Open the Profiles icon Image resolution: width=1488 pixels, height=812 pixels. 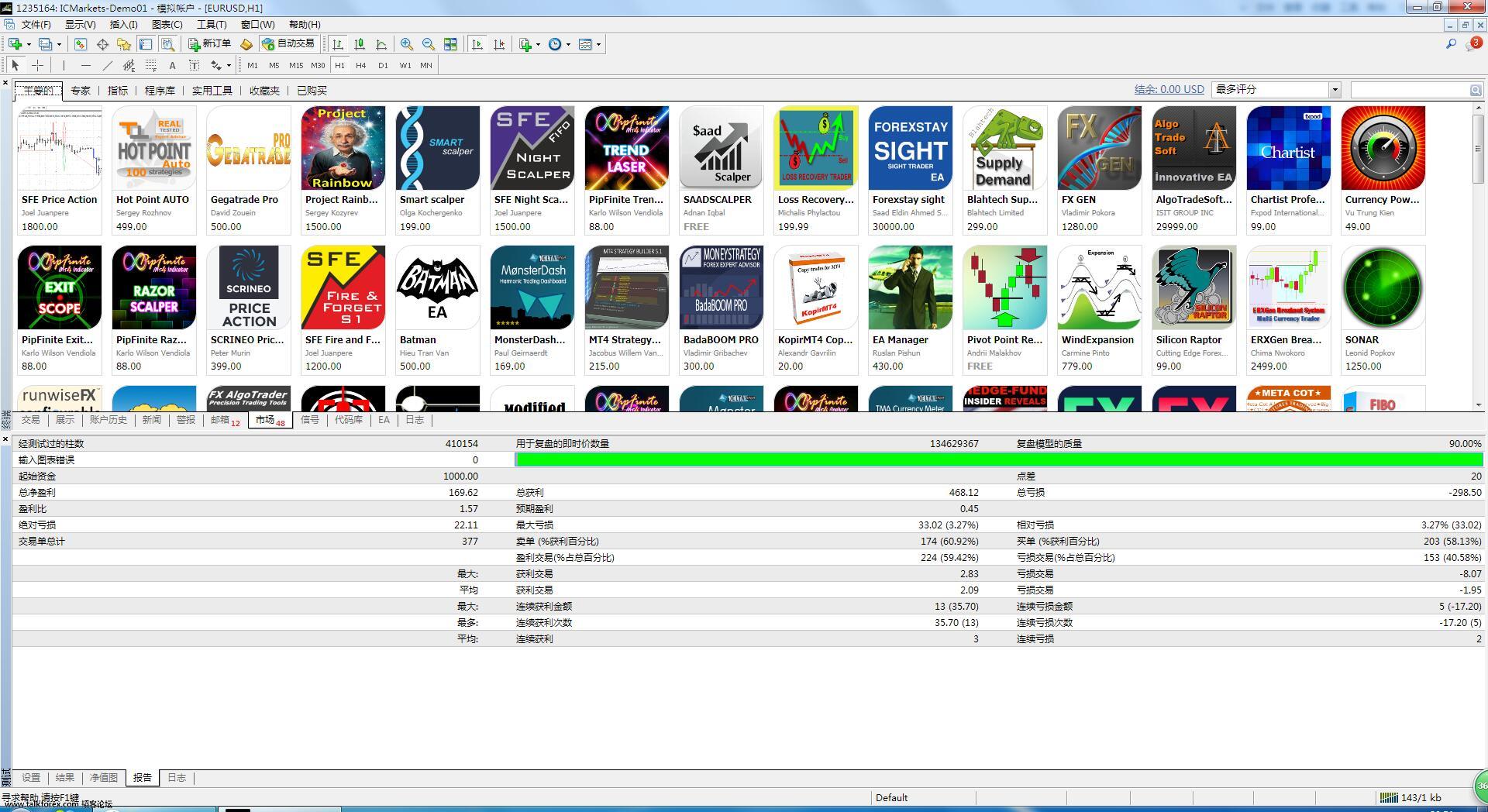click(46, 44)
